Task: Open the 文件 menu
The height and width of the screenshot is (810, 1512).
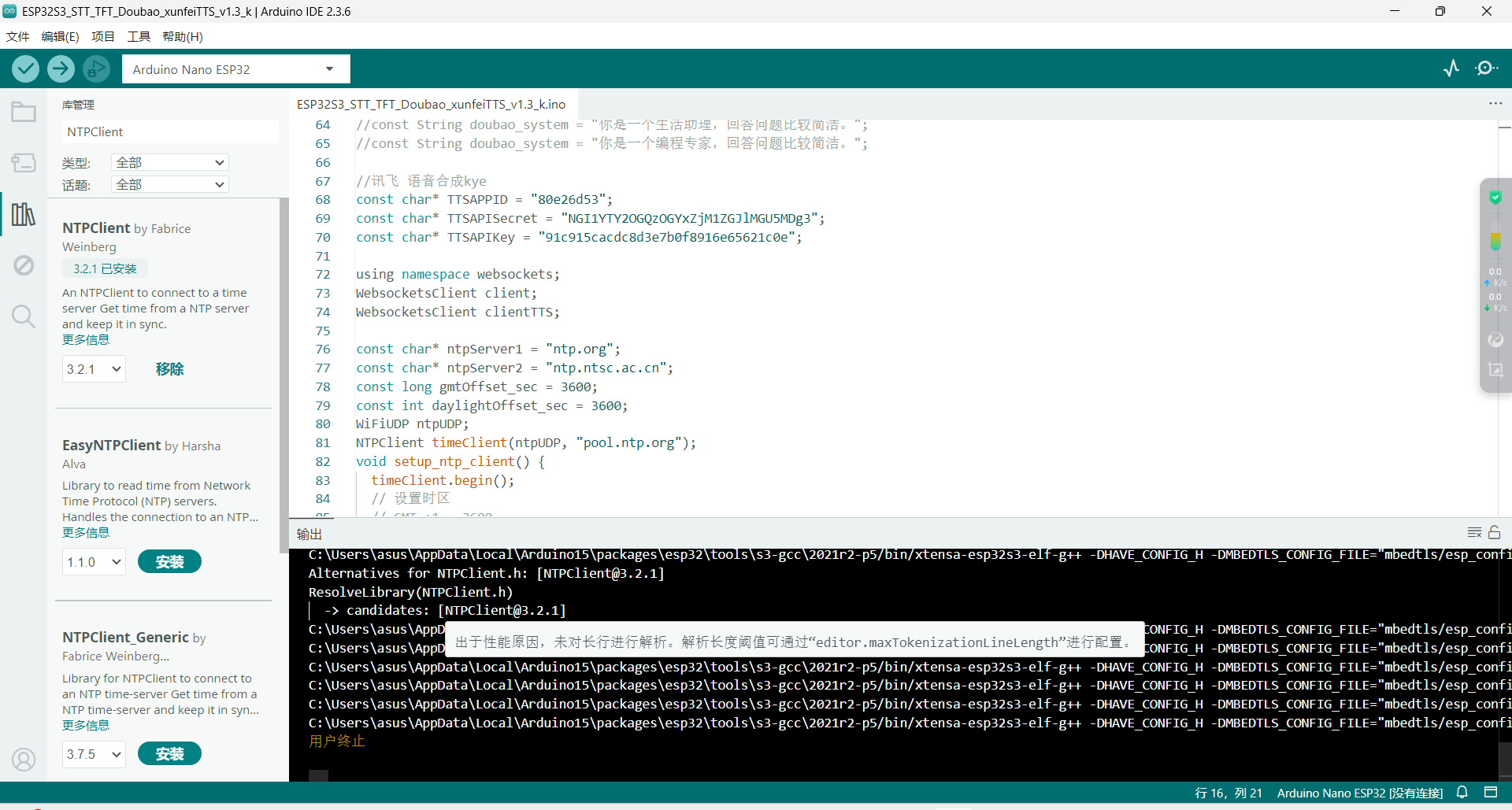Action: click(17, 37)
